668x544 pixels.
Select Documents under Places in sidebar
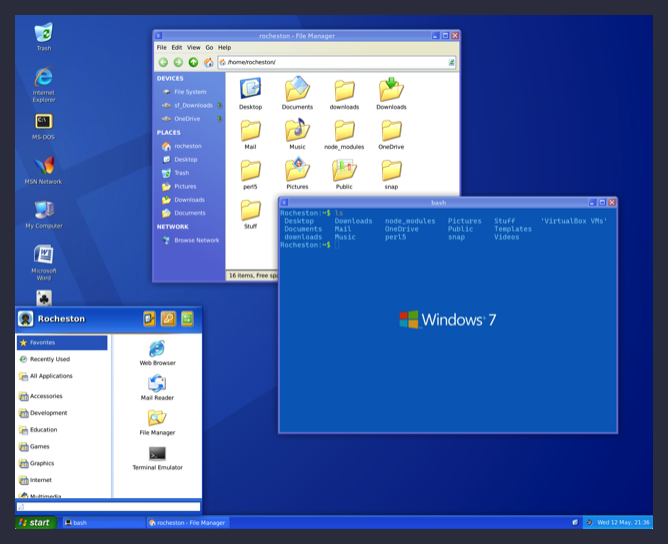189,213
